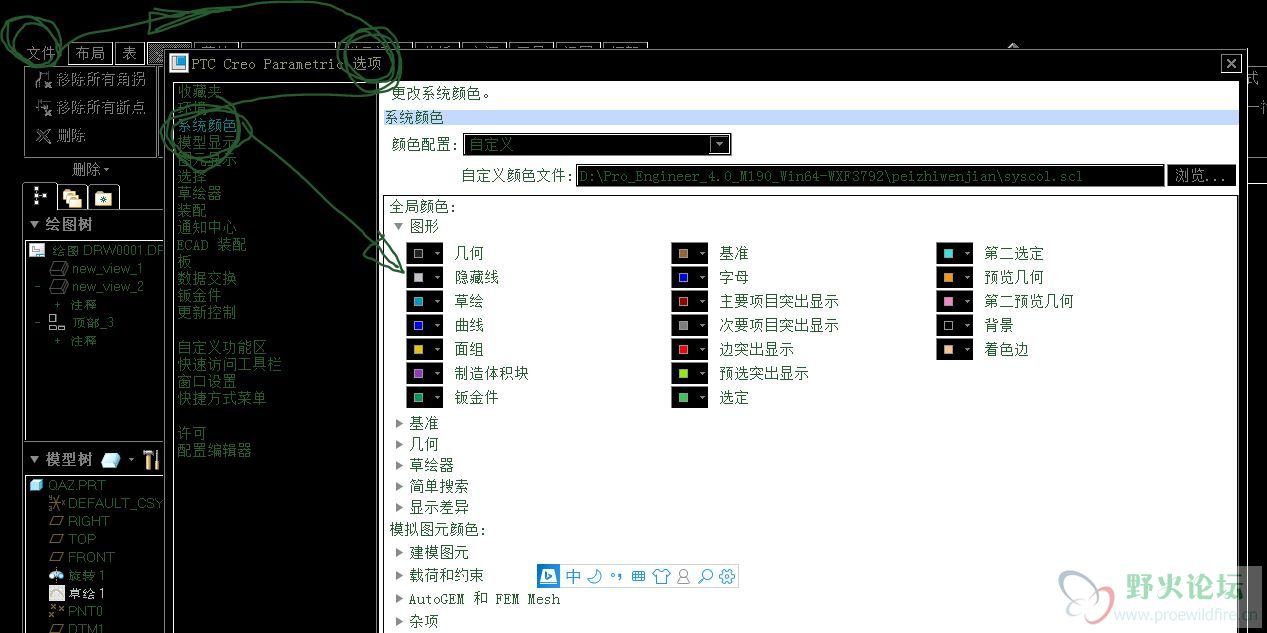Image resolution: width=1267 pixels, height=633 pixels.
Task: Expand the 载荷和约束 group
Action: tap(399, 575)
